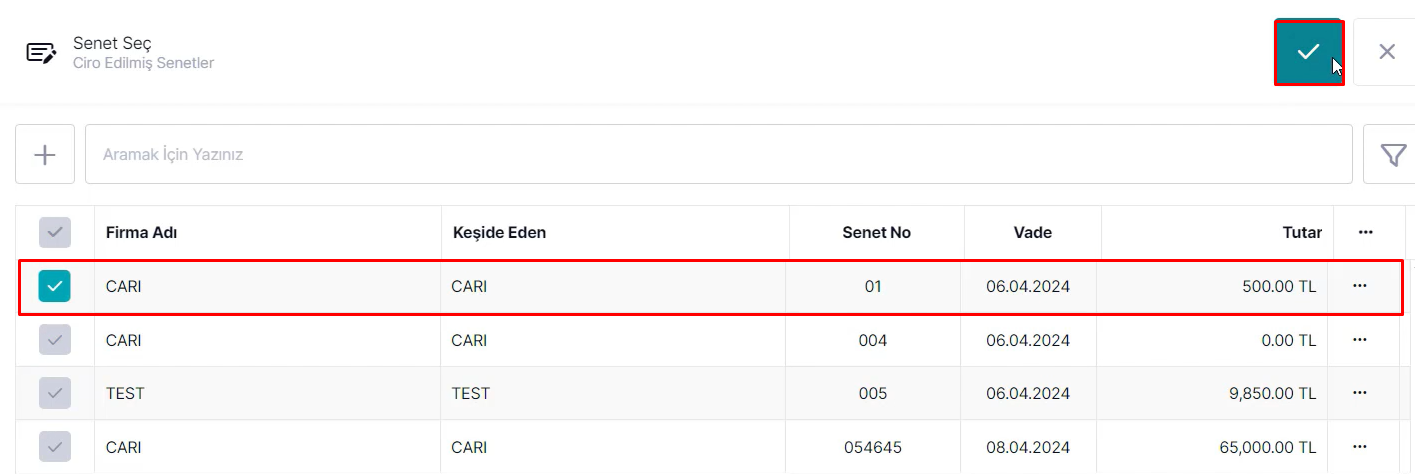
Task: Open the column options three-dot header menu
Action: coord(1365,232)
